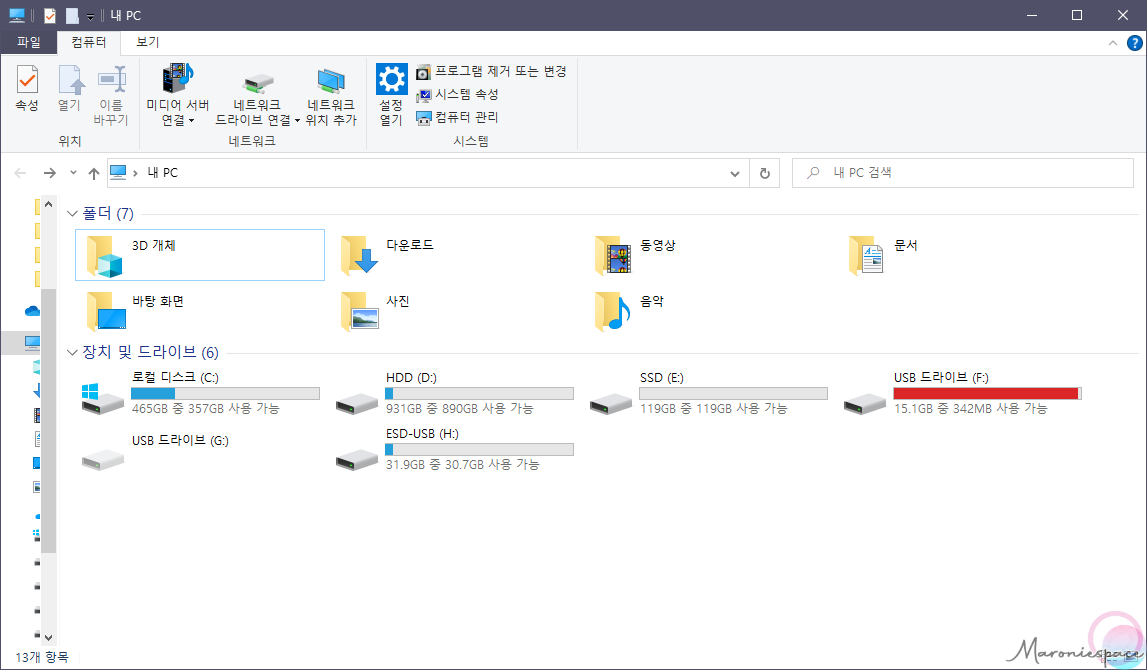This screenshot has width=1147, height=670.
Task: Click the 내 PC address bar path
Action: (x=162, y=173)
